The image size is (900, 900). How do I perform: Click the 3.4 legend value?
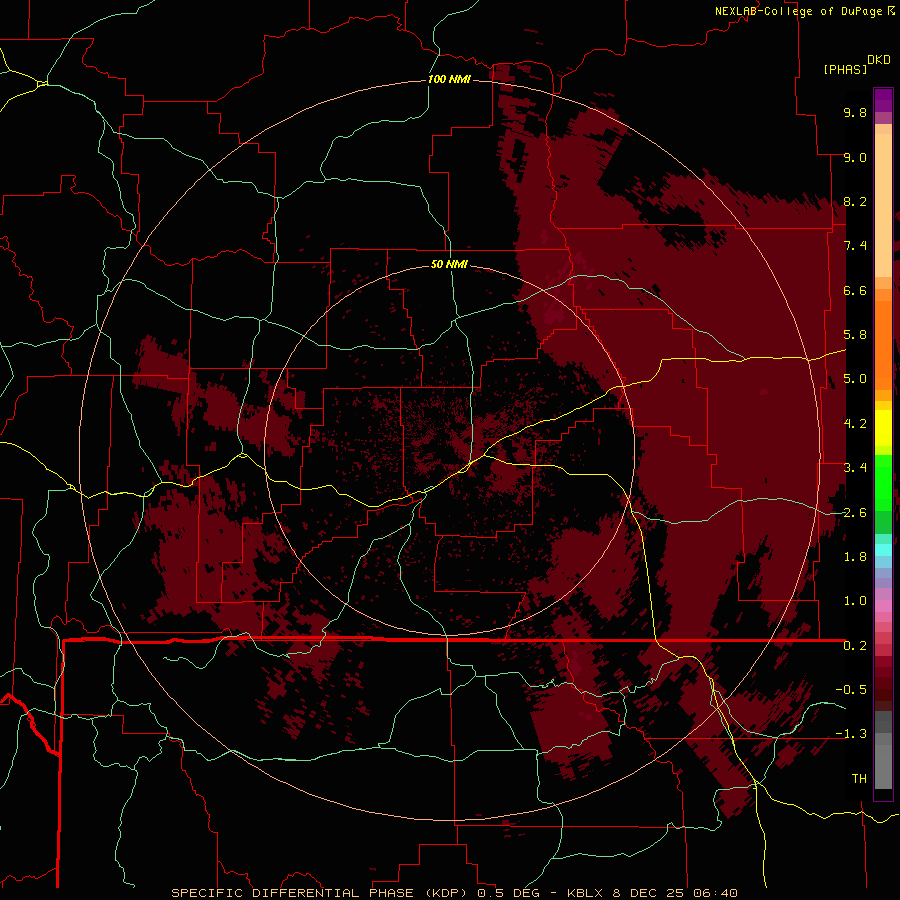tap(855, 468)
